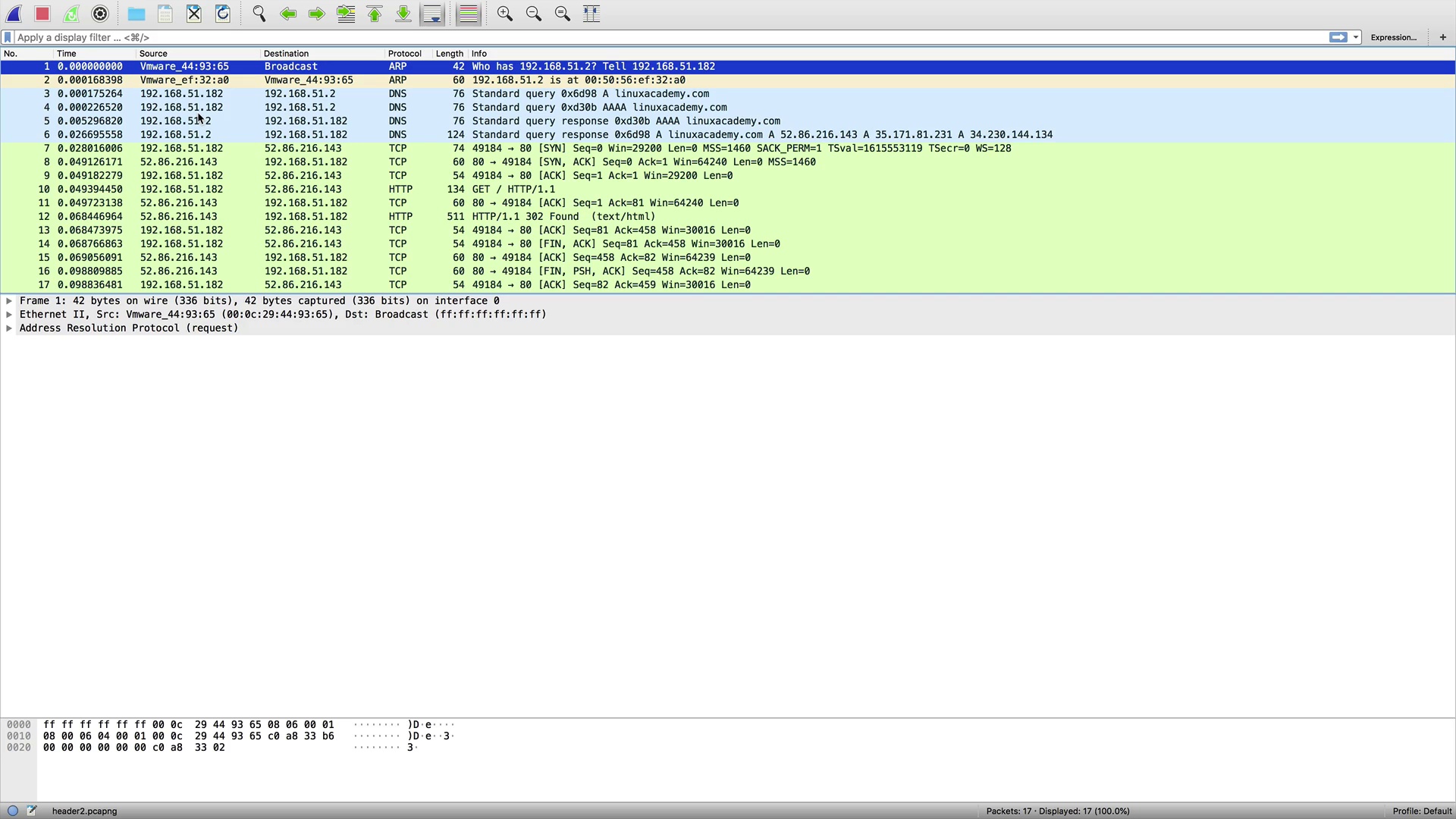Open capture options gear icon
This screenshot has width=1456, height=819.
pos(100,14)
